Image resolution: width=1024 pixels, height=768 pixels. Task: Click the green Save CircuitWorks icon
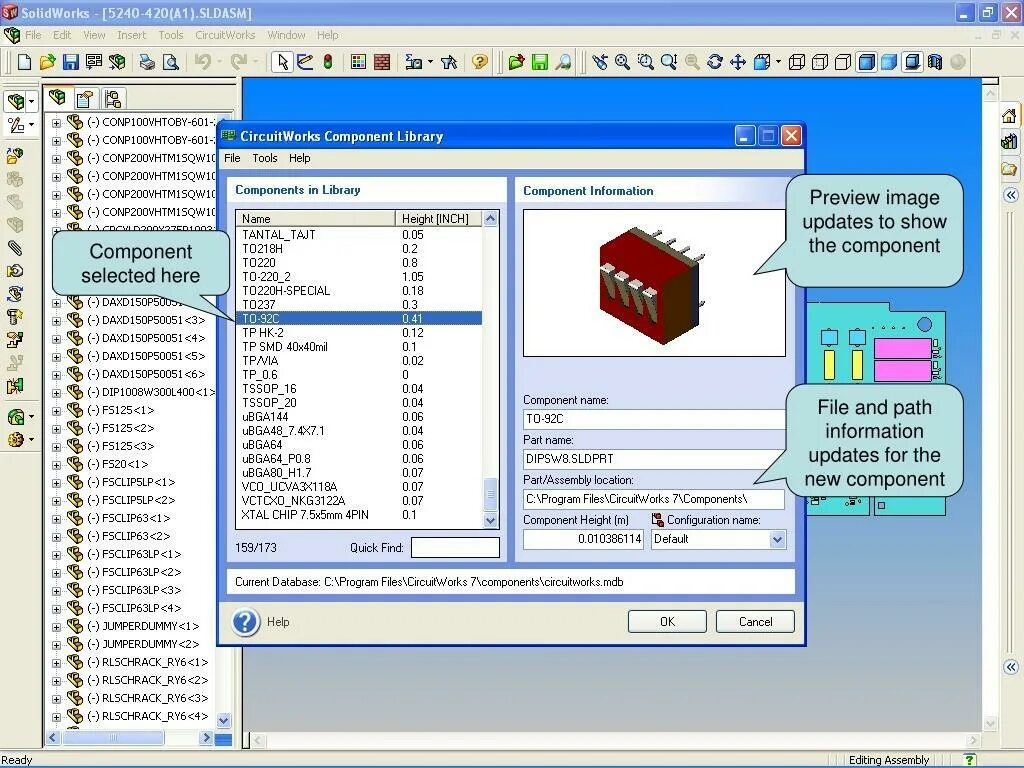tap(539, 62)
